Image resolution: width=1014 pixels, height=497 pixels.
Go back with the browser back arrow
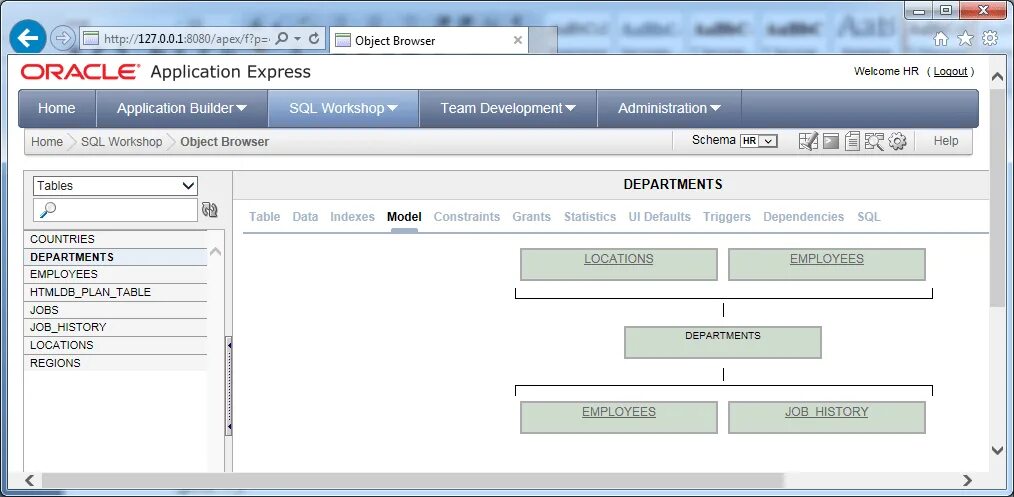tap(28, 38)
